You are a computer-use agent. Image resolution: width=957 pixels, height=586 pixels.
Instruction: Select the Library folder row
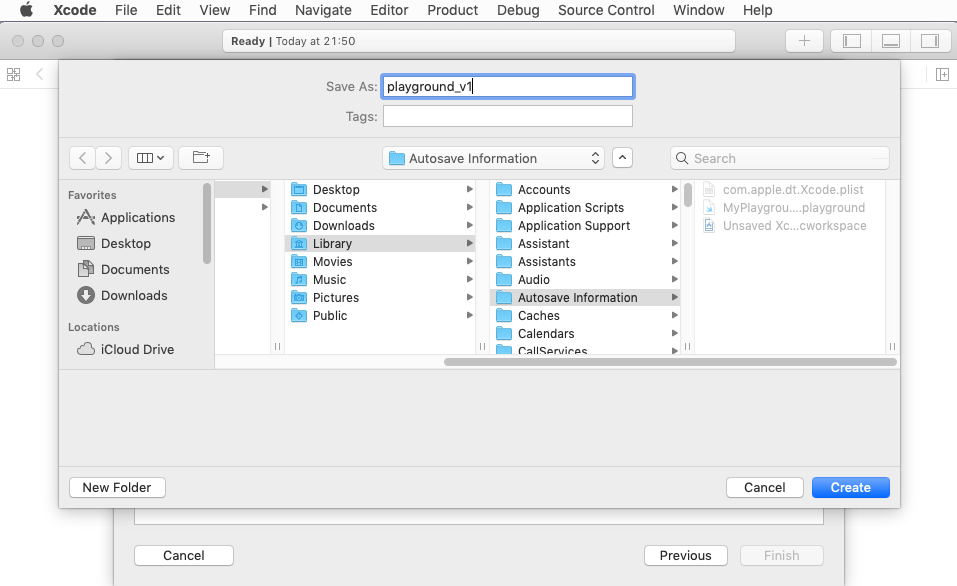(x=380, y=244)
